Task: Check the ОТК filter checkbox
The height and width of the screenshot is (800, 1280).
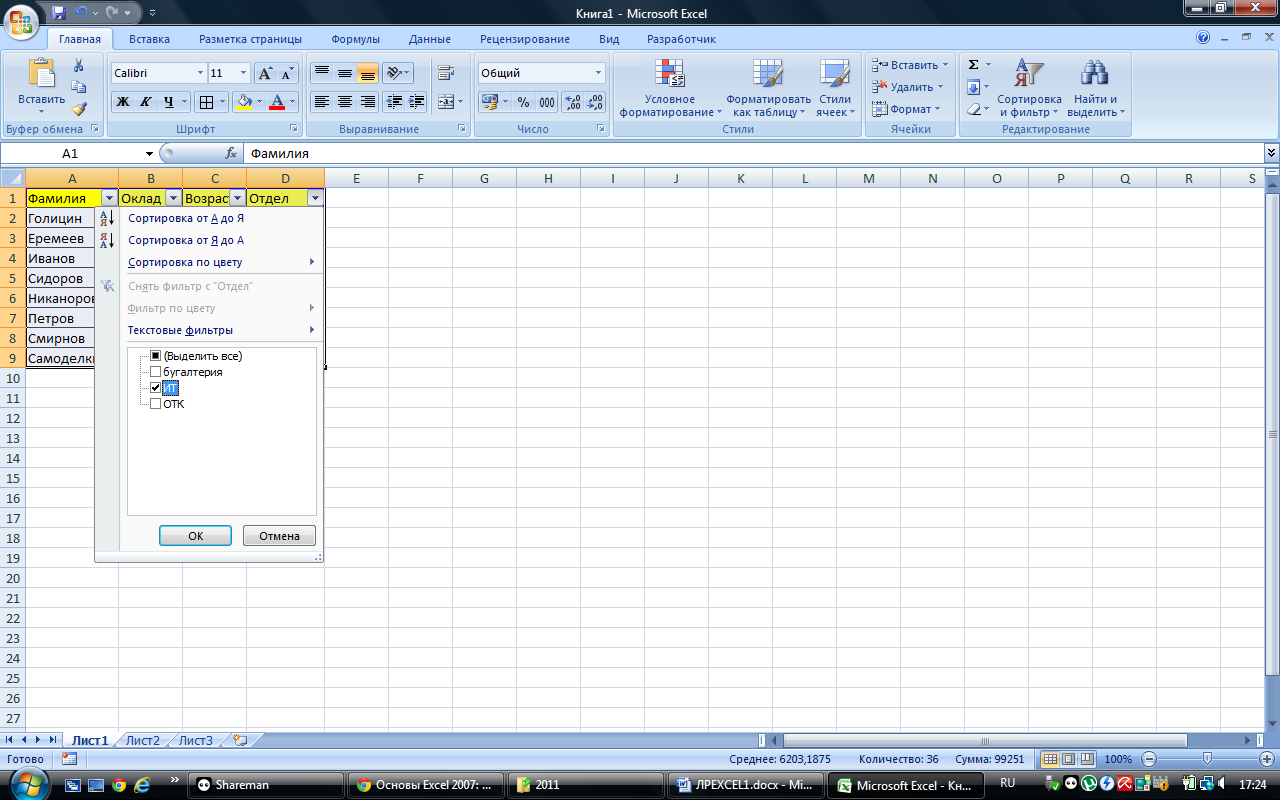Action: tap(155, 404)
